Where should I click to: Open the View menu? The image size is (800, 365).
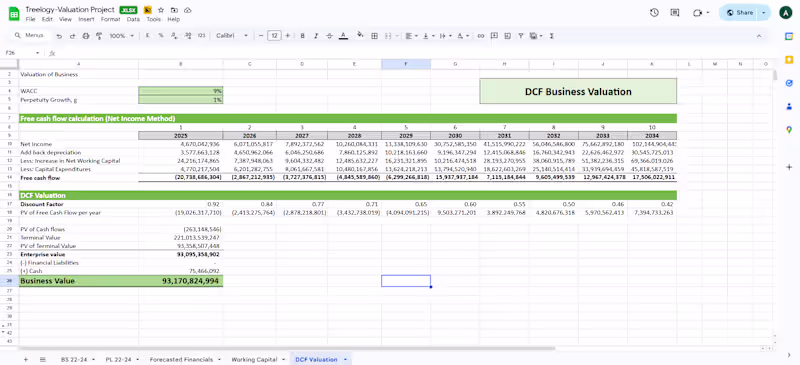click(x=65, y=19)
